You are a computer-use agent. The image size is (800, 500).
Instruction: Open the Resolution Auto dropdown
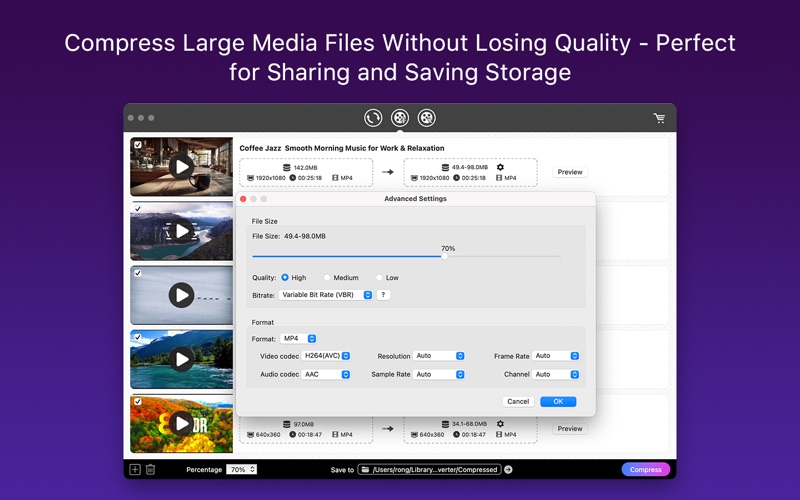point(439,356)
